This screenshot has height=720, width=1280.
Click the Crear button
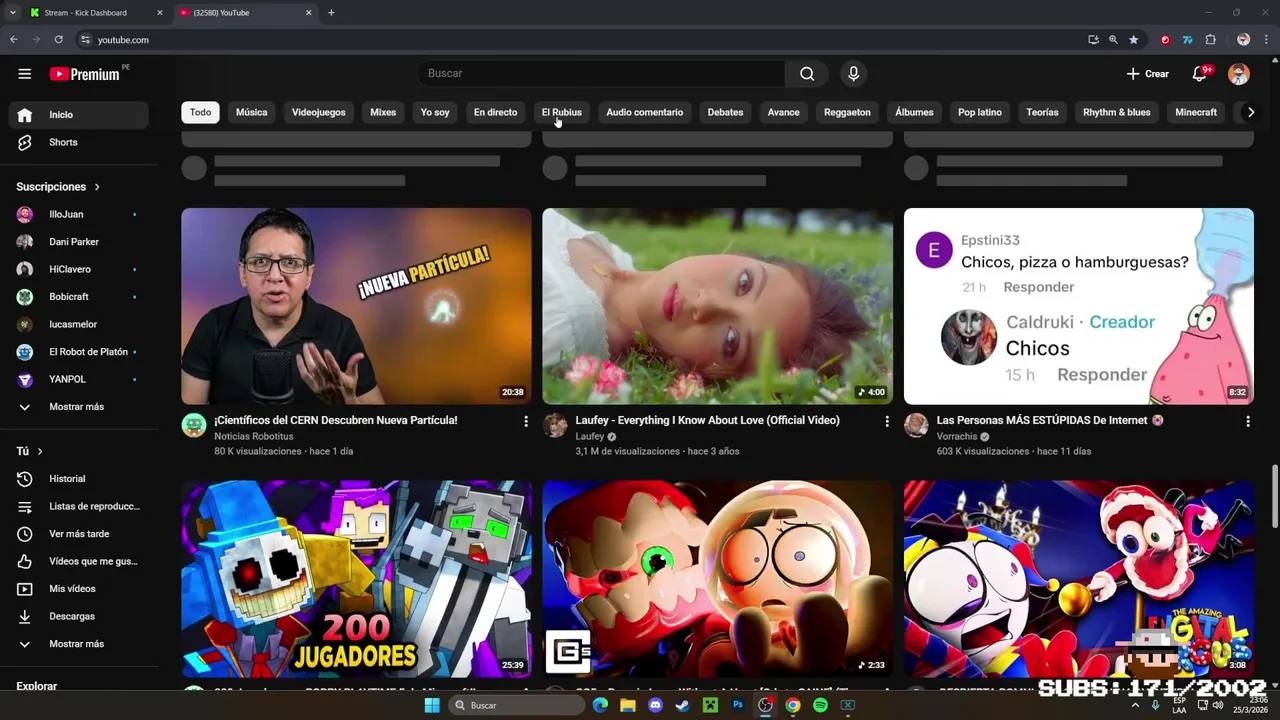click(x=1147, y=74)
